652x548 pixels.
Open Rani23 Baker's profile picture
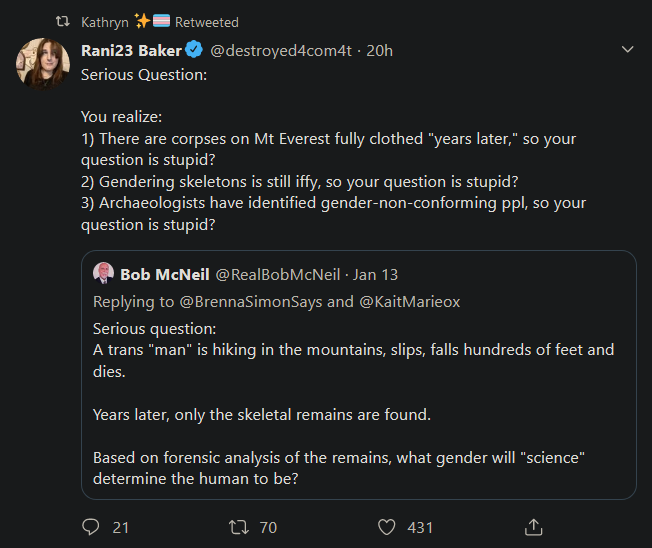point(43,64)
